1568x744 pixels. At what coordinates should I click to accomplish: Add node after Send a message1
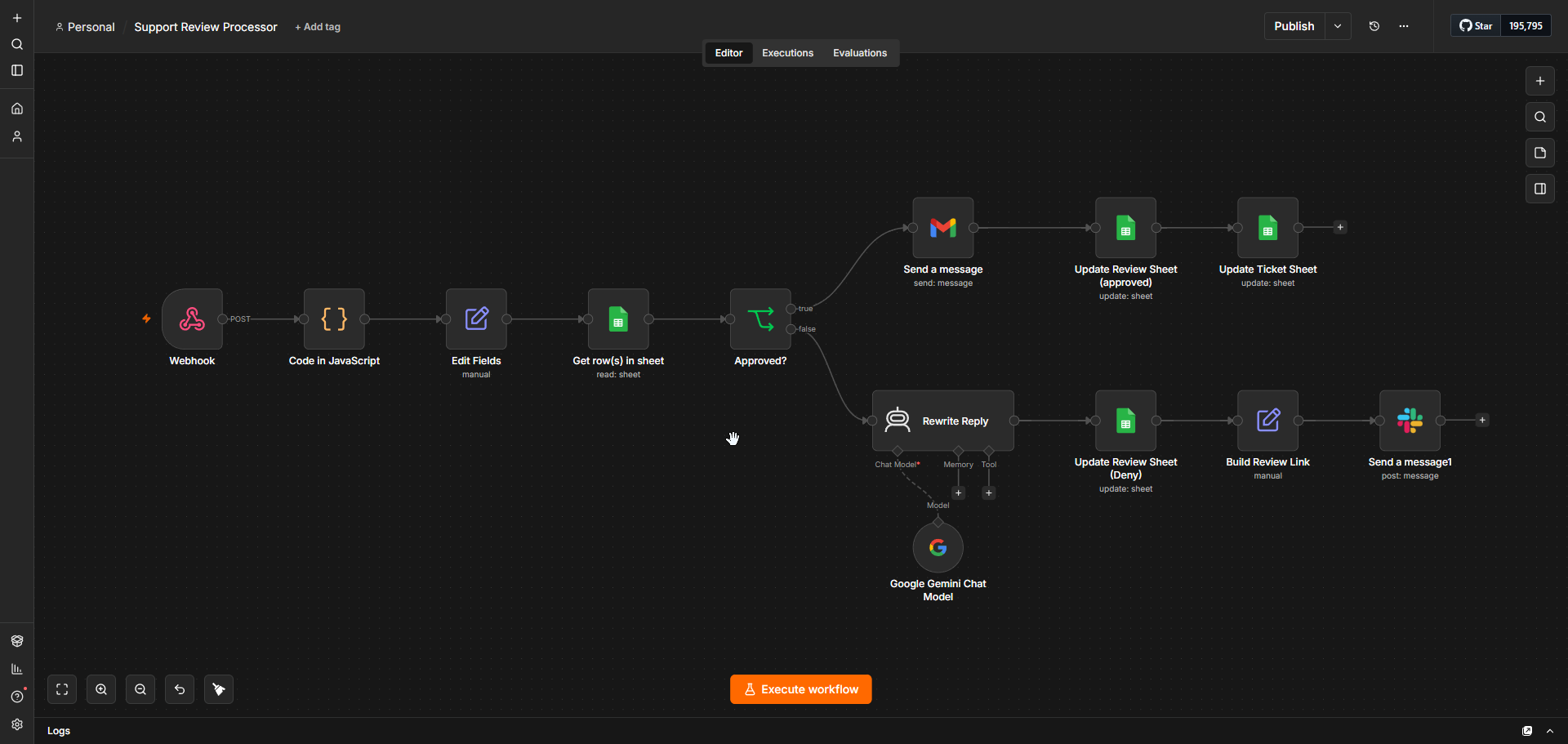coord(1482,421)
